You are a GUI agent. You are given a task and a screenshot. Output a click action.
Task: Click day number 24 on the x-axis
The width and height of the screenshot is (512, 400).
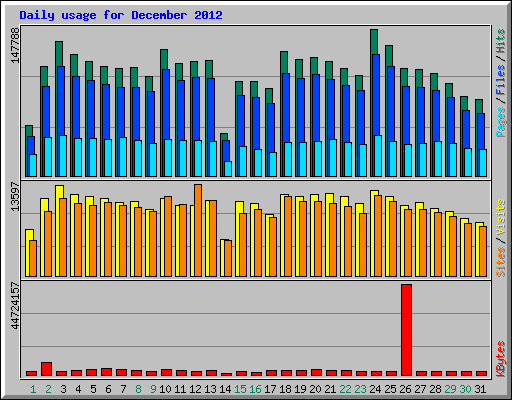[x=375, y=389]
